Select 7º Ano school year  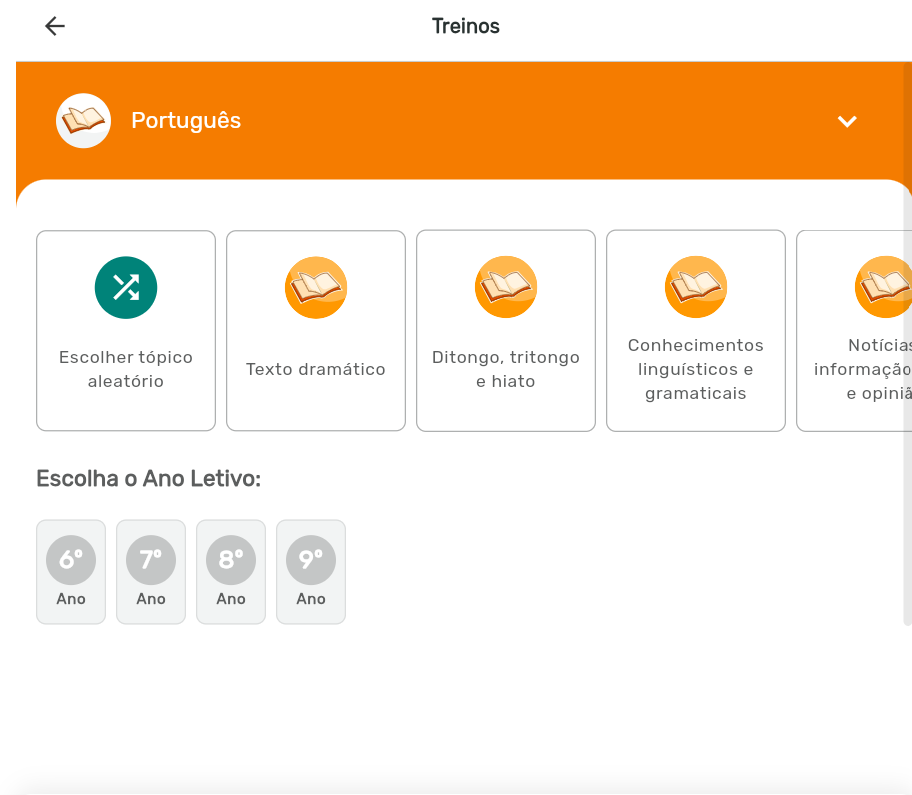pos(151,572)
